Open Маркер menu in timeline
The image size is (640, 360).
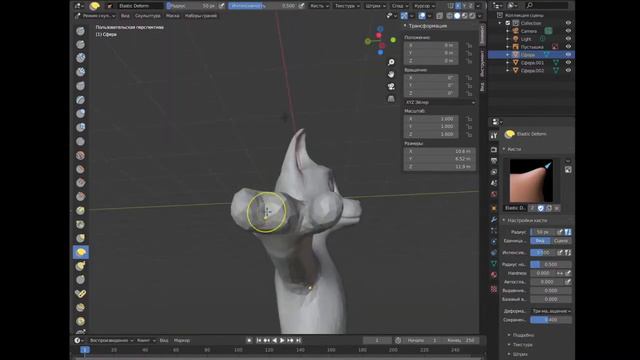[182, 340]
